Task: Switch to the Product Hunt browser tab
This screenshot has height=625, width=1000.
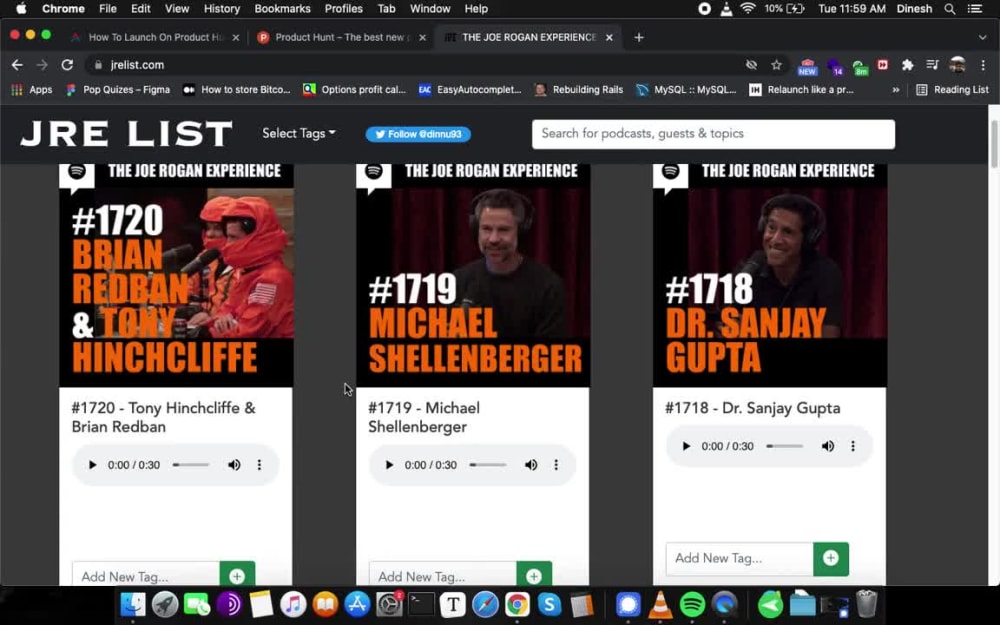Action: point(339,37)
